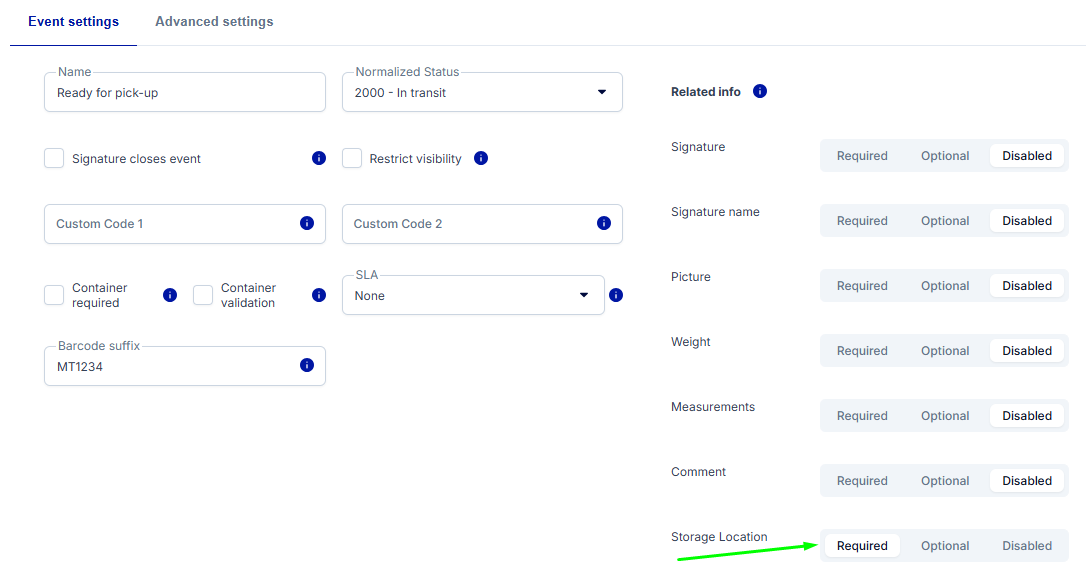Expand the SLA dropdown
1086x576 pixels.
pos(473,295)
